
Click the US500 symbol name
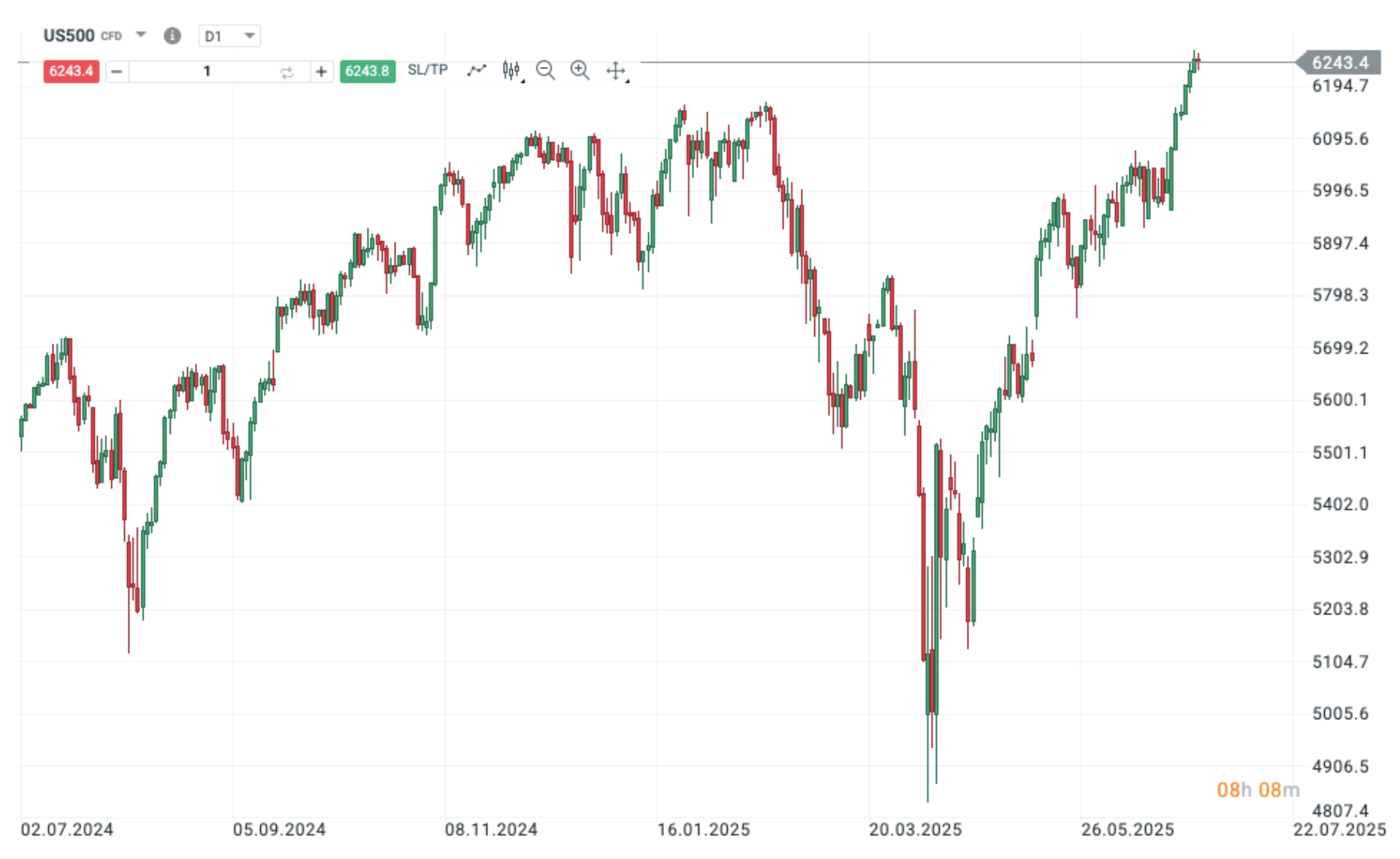pos(68,35)
